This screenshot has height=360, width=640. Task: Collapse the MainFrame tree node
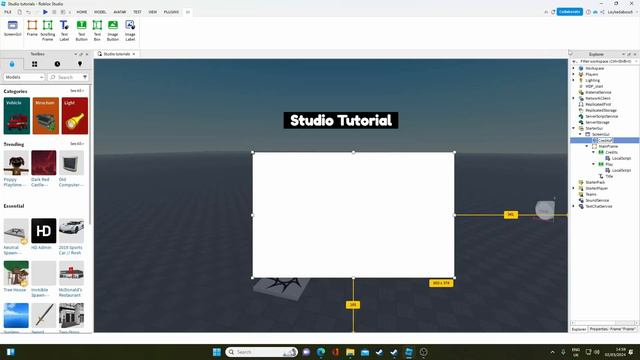point(587,146)
